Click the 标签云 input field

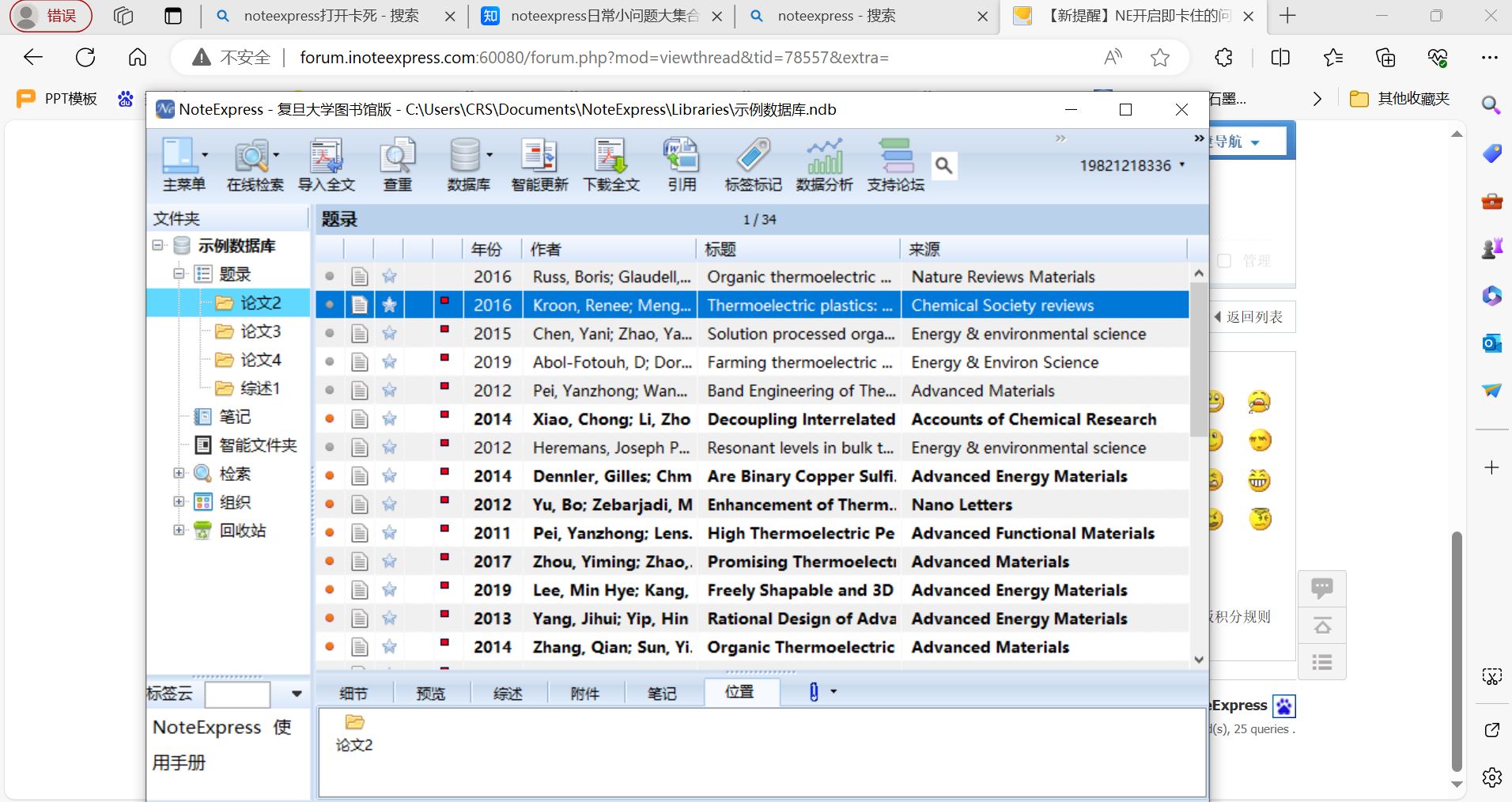[x=237, y=694]
